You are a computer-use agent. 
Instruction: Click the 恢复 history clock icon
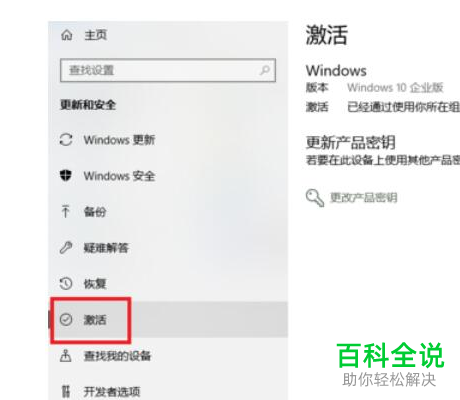66,284
